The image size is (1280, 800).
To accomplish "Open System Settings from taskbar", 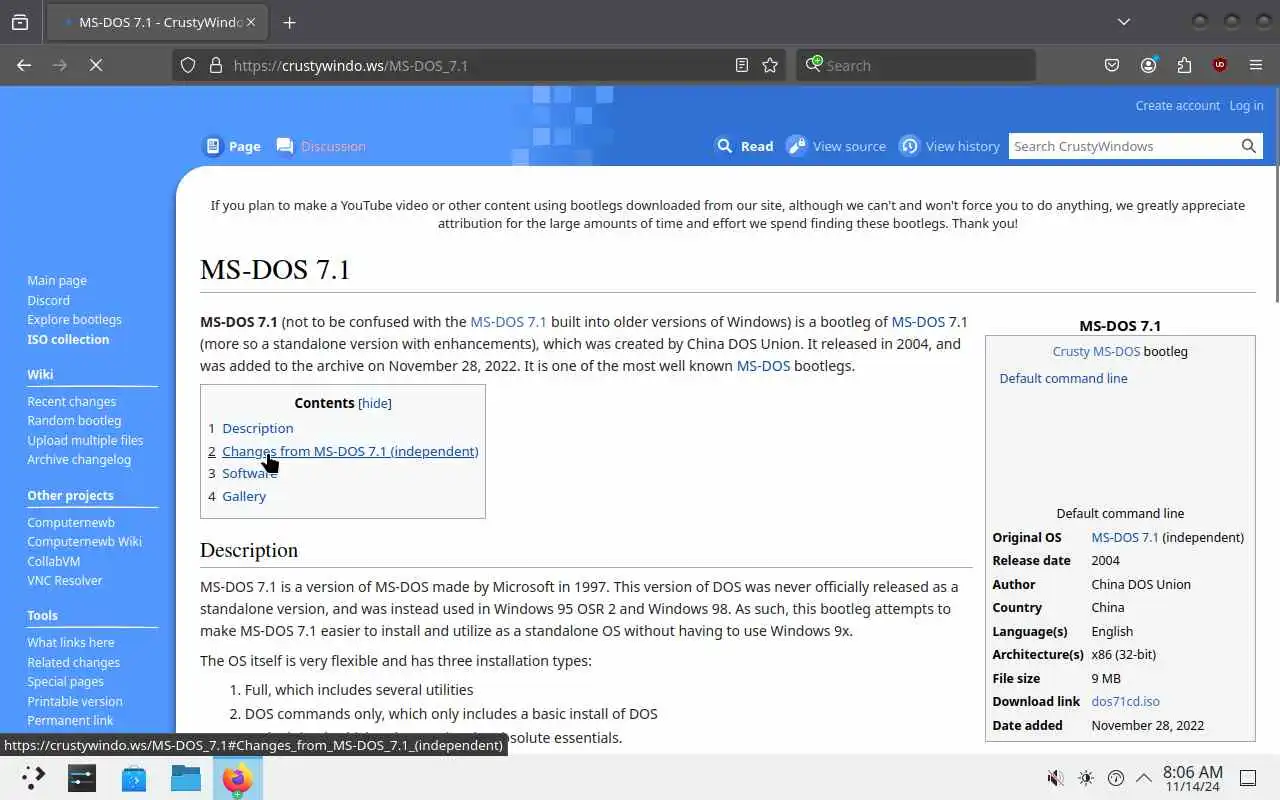I will coord(82,777).
